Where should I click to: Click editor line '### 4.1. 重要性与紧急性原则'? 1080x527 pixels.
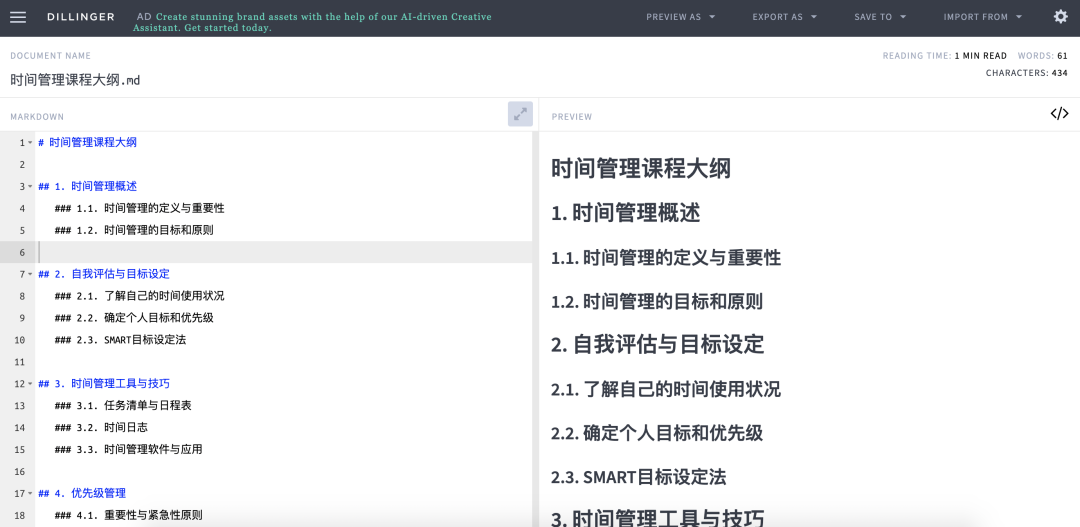(128, 515)
